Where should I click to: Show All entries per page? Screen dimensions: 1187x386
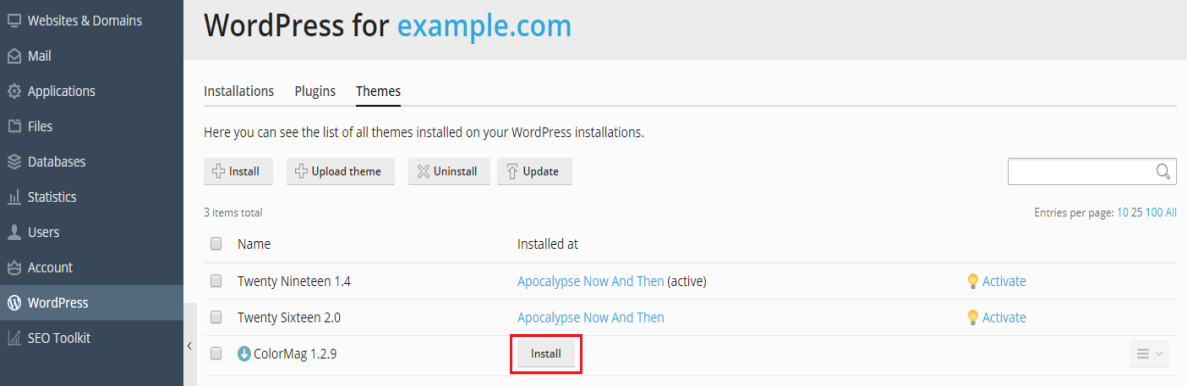(1171, 213)
